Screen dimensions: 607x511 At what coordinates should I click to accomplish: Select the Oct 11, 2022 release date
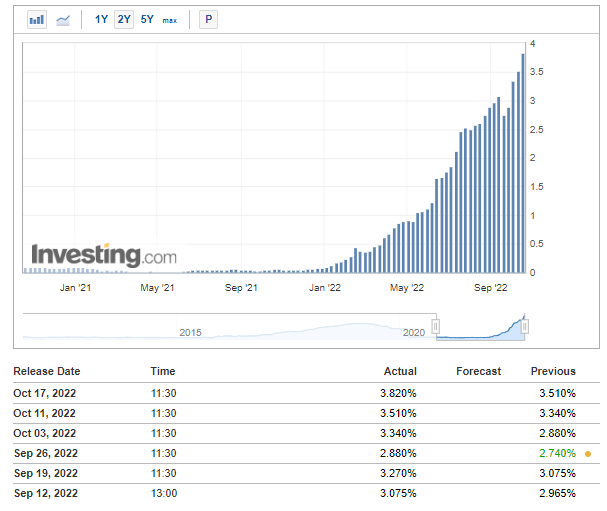click(x=44, y=413)
